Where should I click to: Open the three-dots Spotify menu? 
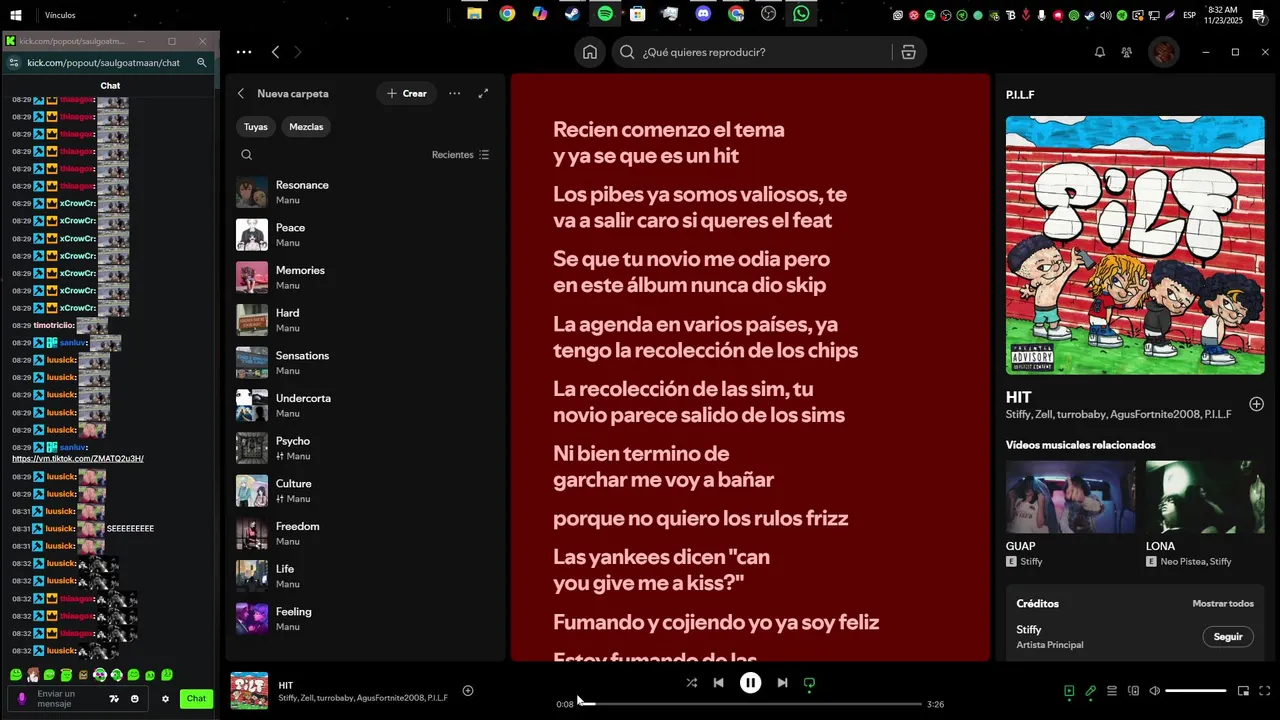(244, 52)
